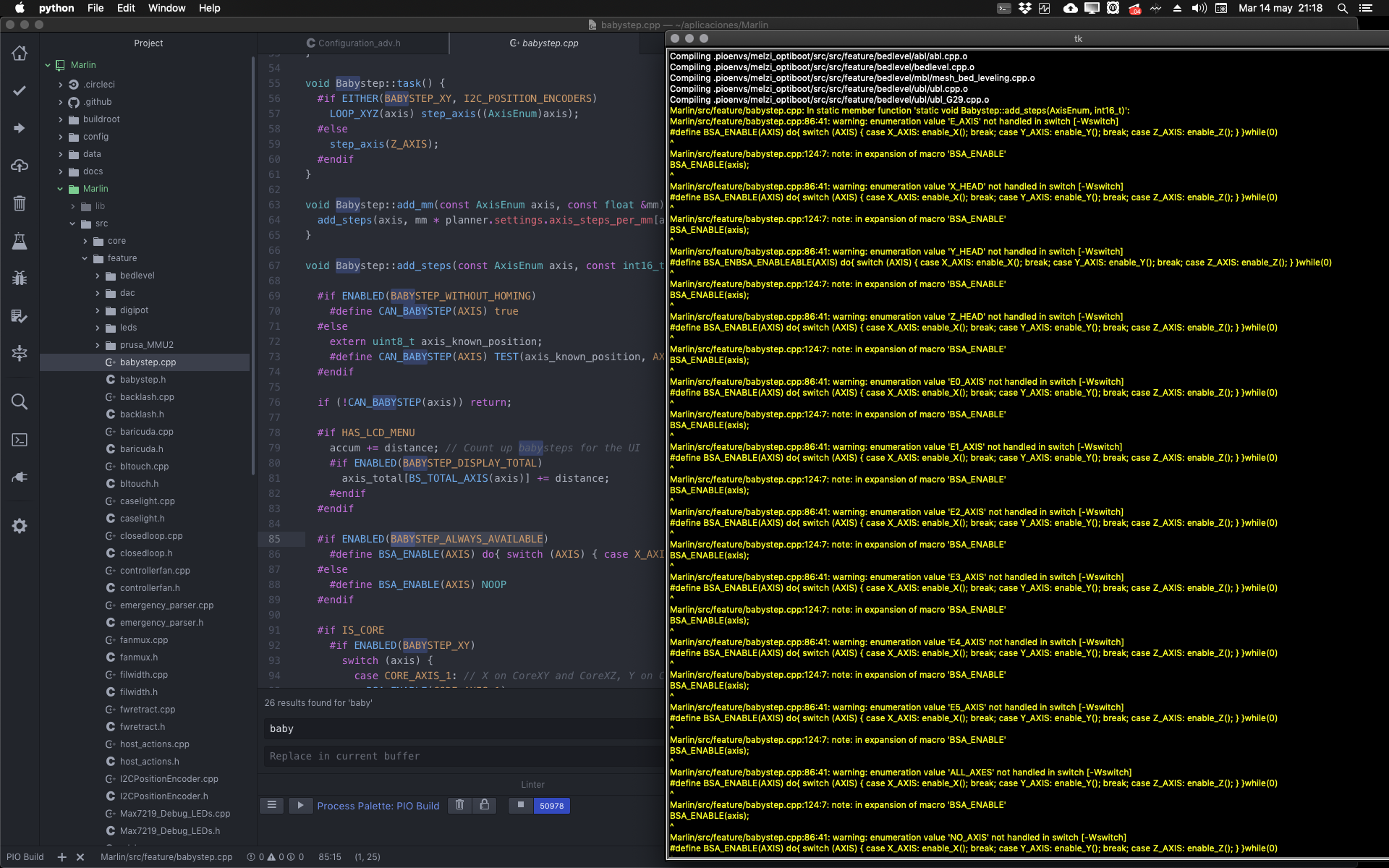
Task: Open the terminal icon in sidebar
Action: pos(20,441)
